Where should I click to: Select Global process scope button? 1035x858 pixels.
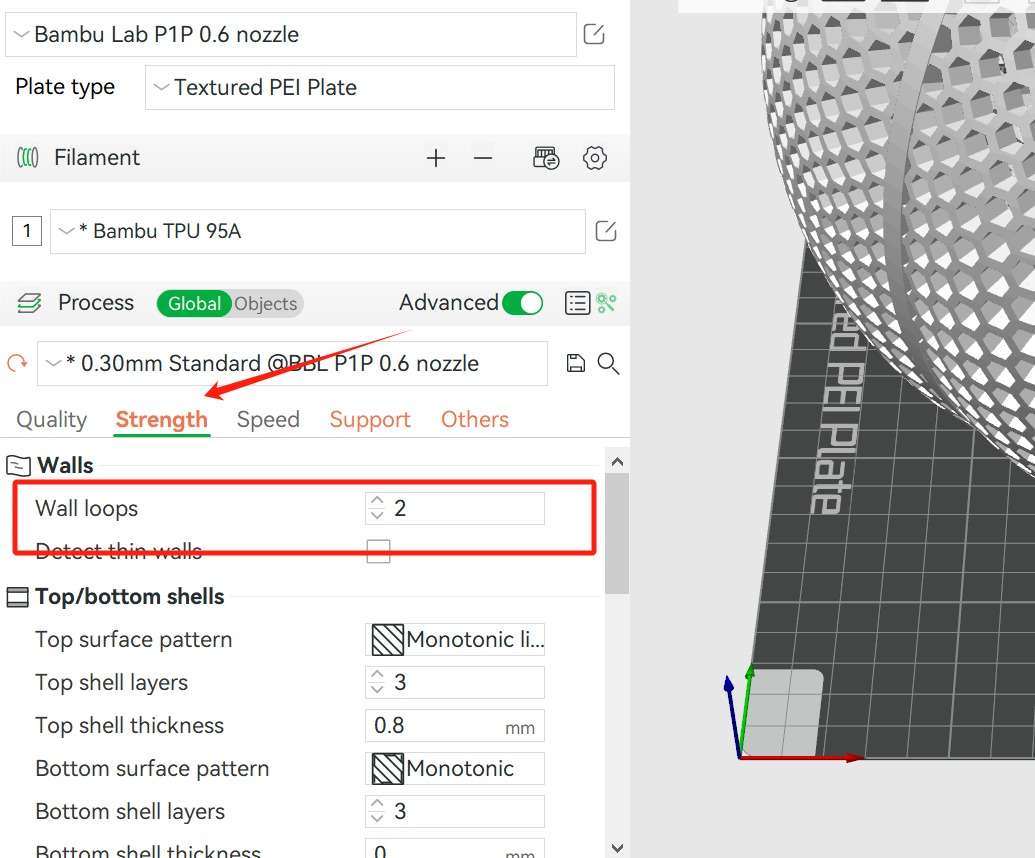(x=194, y=304)
